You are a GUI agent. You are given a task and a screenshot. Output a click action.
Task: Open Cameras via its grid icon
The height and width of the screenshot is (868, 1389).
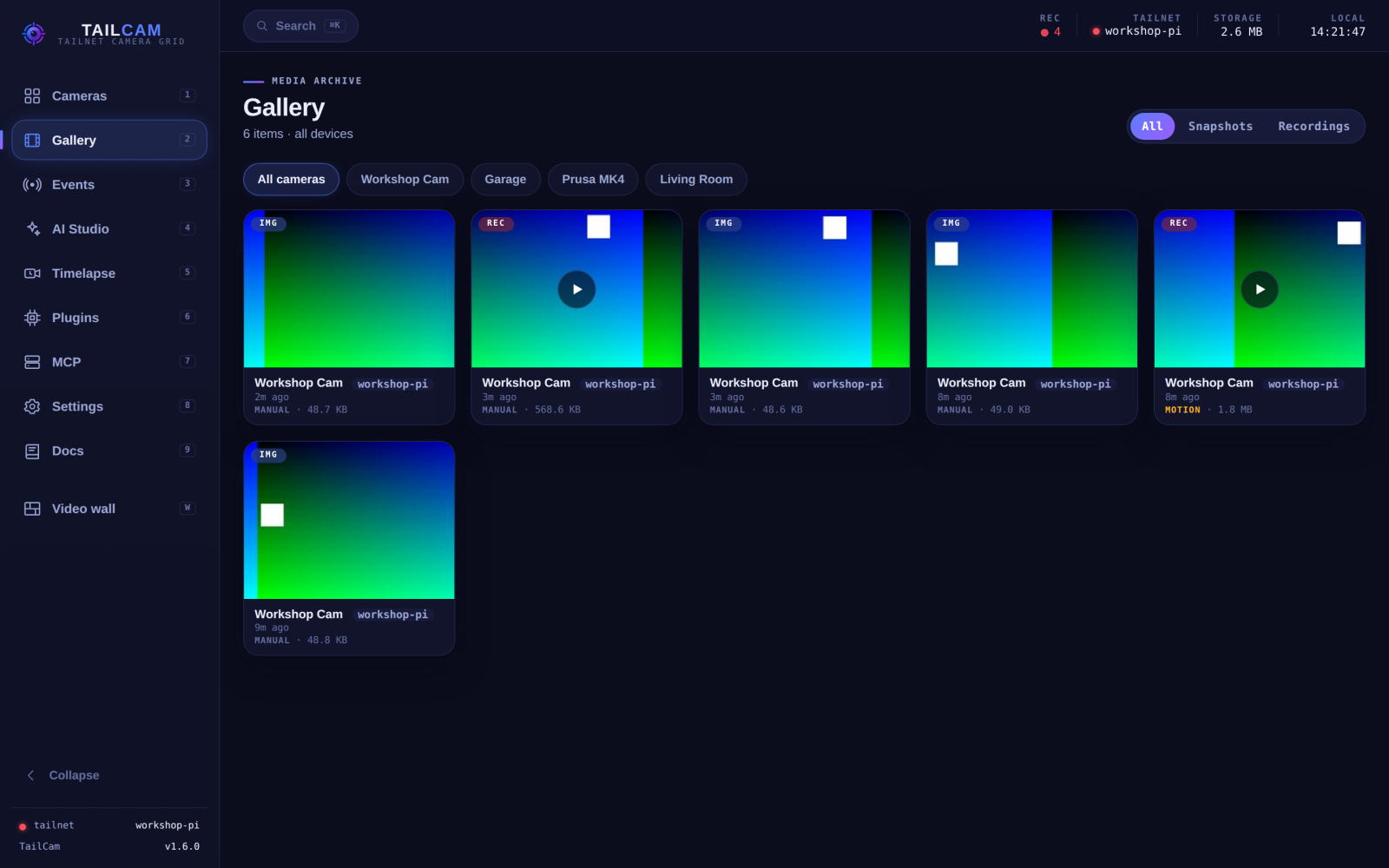(x=32, y=95)
